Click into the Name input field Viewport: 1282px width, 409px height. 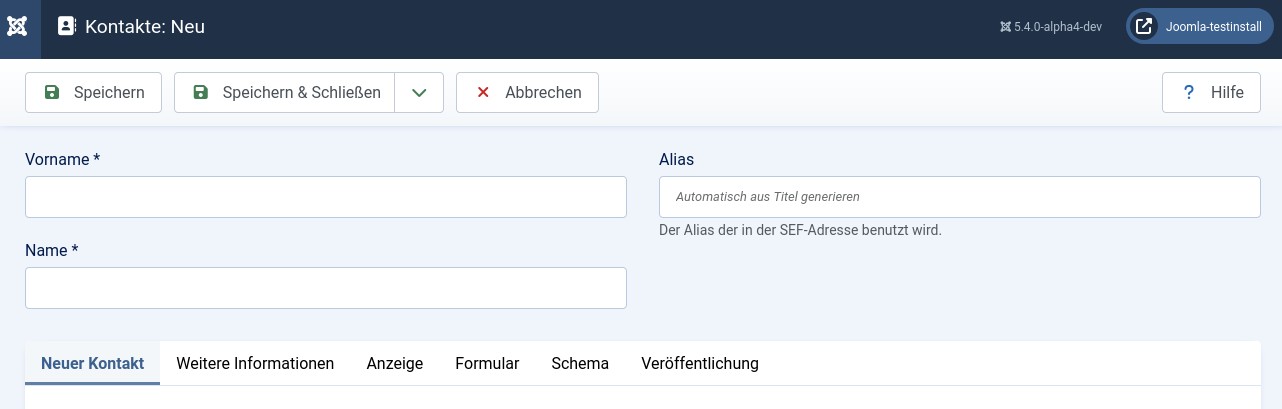coord(325,288)
